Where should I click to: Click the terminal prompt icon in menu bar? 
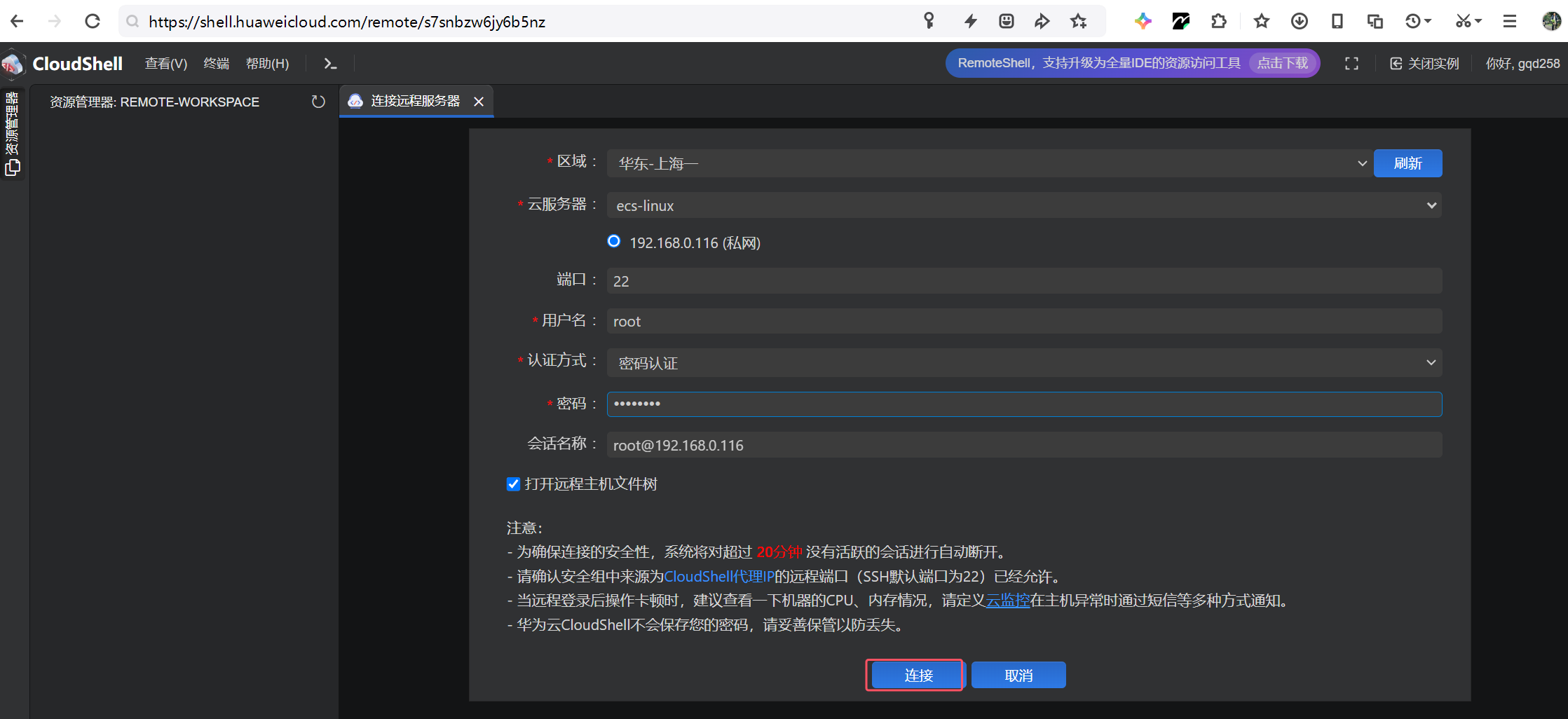(x=330, y=64)
